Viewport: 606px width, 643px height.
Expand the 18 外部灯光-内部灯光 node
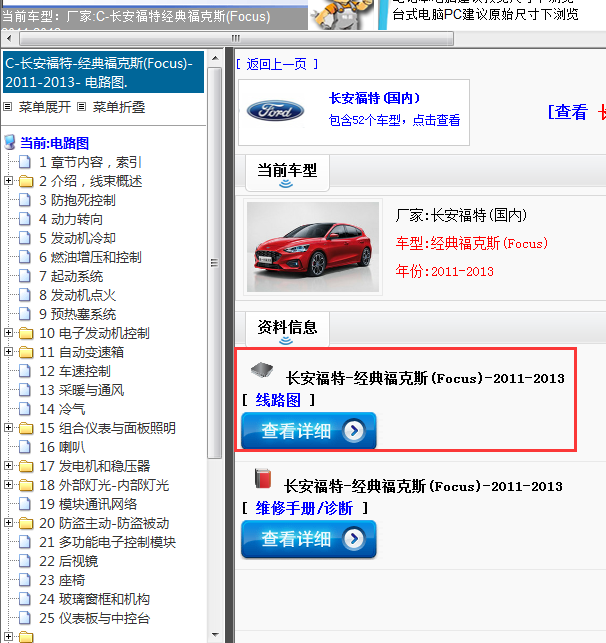8,485
